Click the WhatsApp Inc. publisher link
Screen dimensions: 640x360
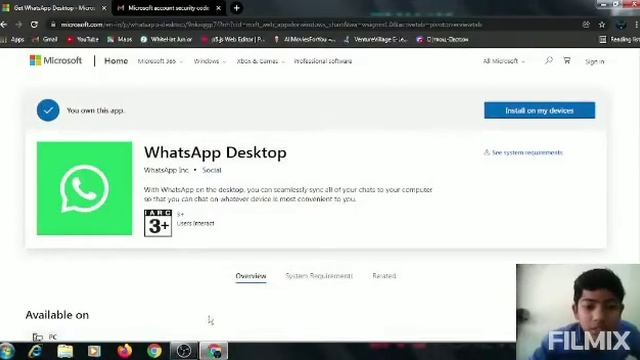coord(166,170)
